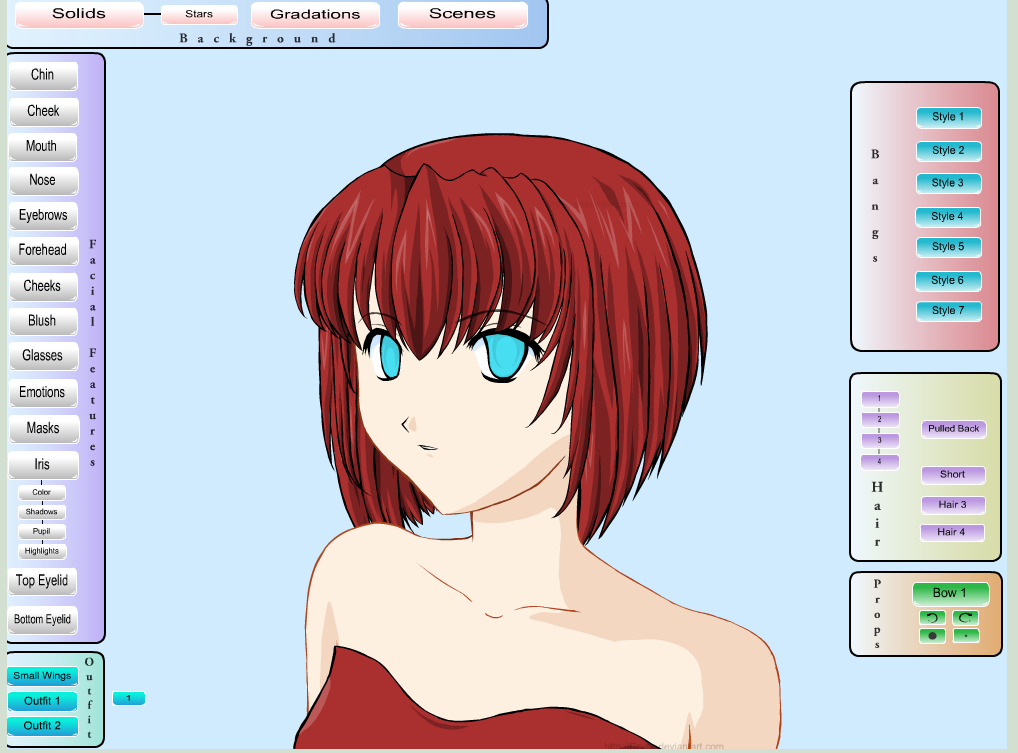The image size is (1018, 753).
Task: Apply bangs Style 6
Action: pos(949,281)
